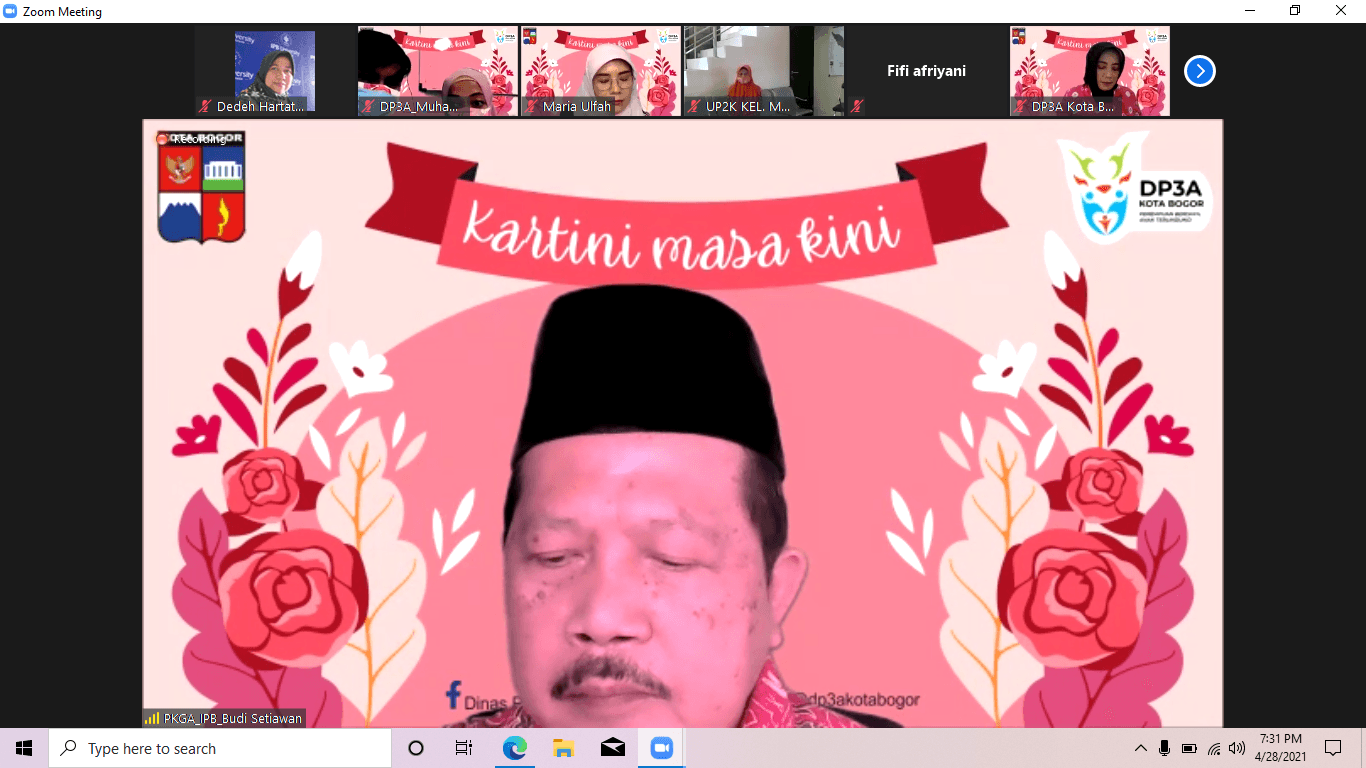The height and width of the screenshot is (768, 1366).
Task: Open the Wi-Fi network status icon
Action: 1214,748
